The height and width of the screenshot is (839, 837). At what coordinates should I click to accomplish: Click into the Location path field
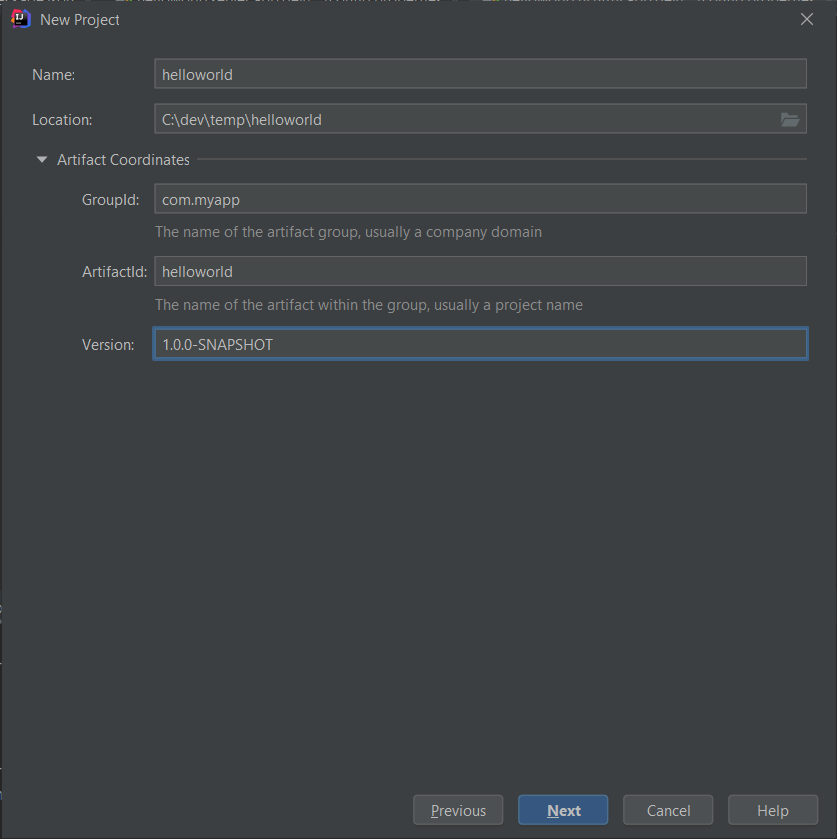tap(466, 119)
